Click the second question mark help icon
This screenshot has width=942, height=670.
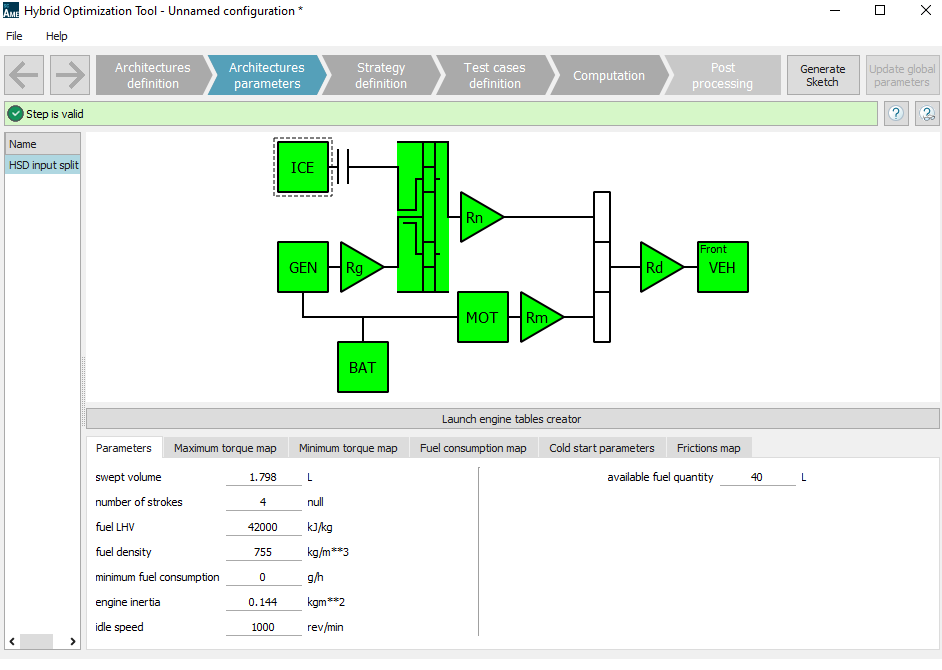tap(926, 113)
